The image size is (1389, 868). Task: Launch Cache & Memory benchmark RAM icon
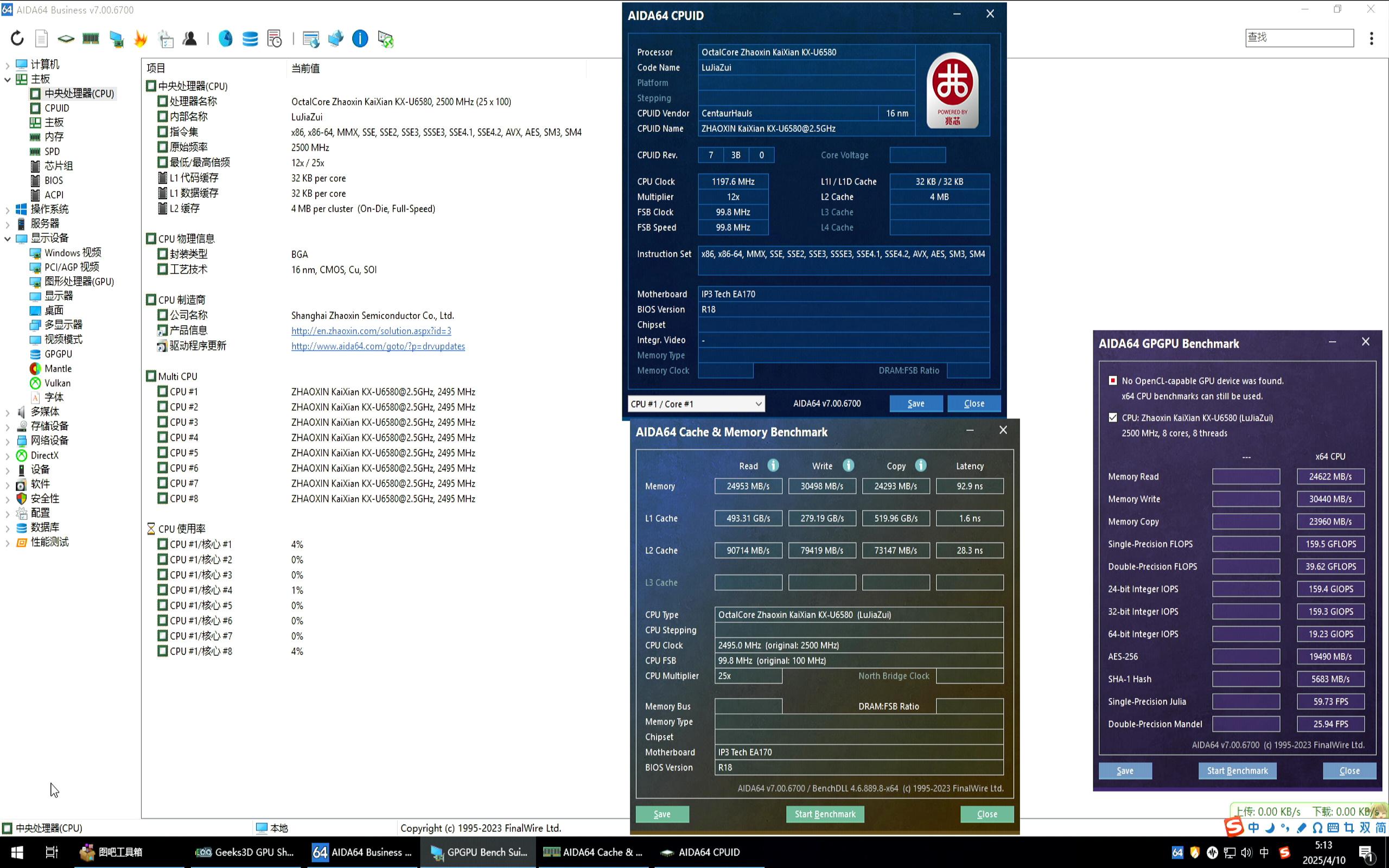tap(91, 39)
